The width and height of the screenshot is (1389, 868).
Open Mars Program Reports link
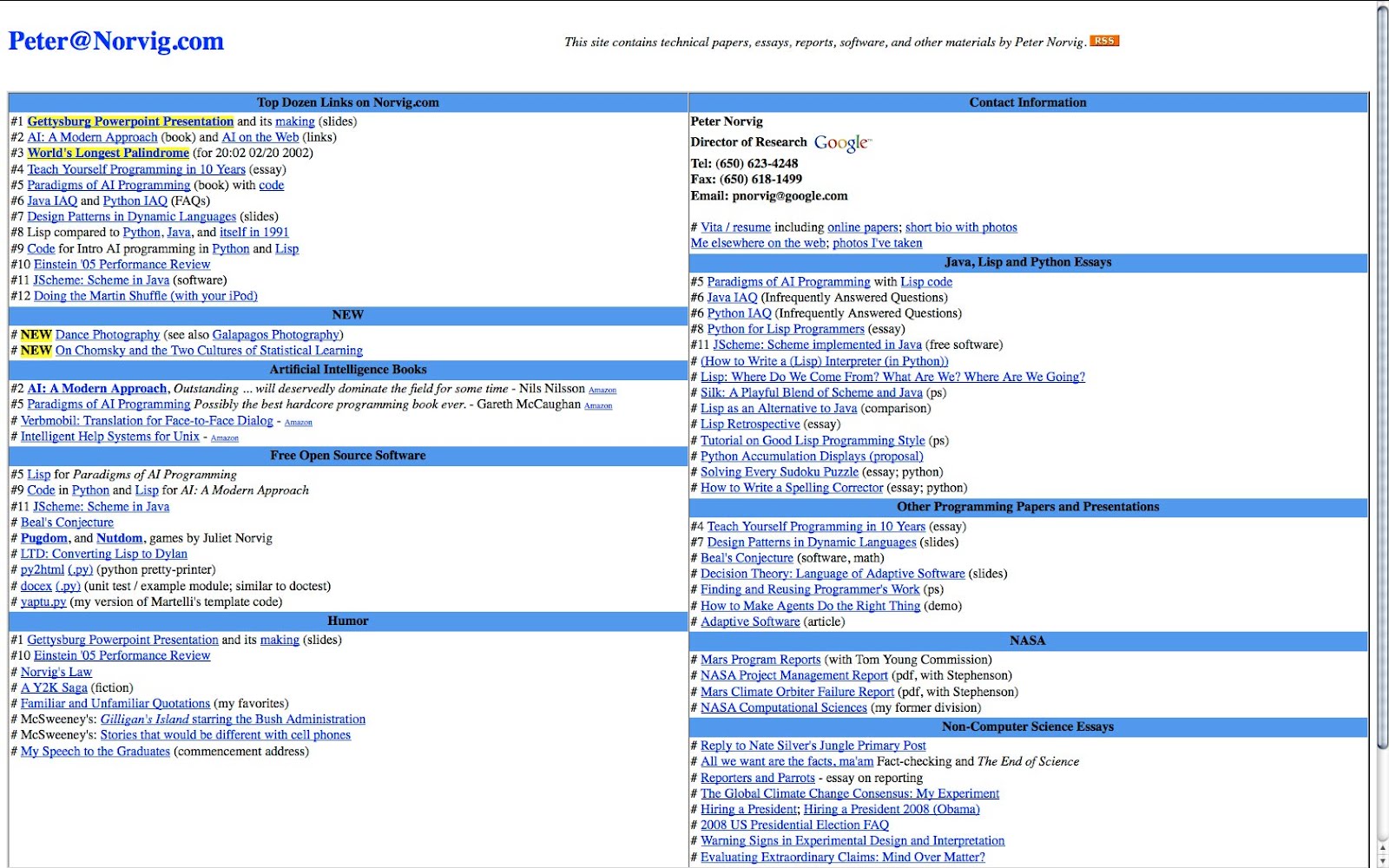pyautogui.click(x=760, y=660)
